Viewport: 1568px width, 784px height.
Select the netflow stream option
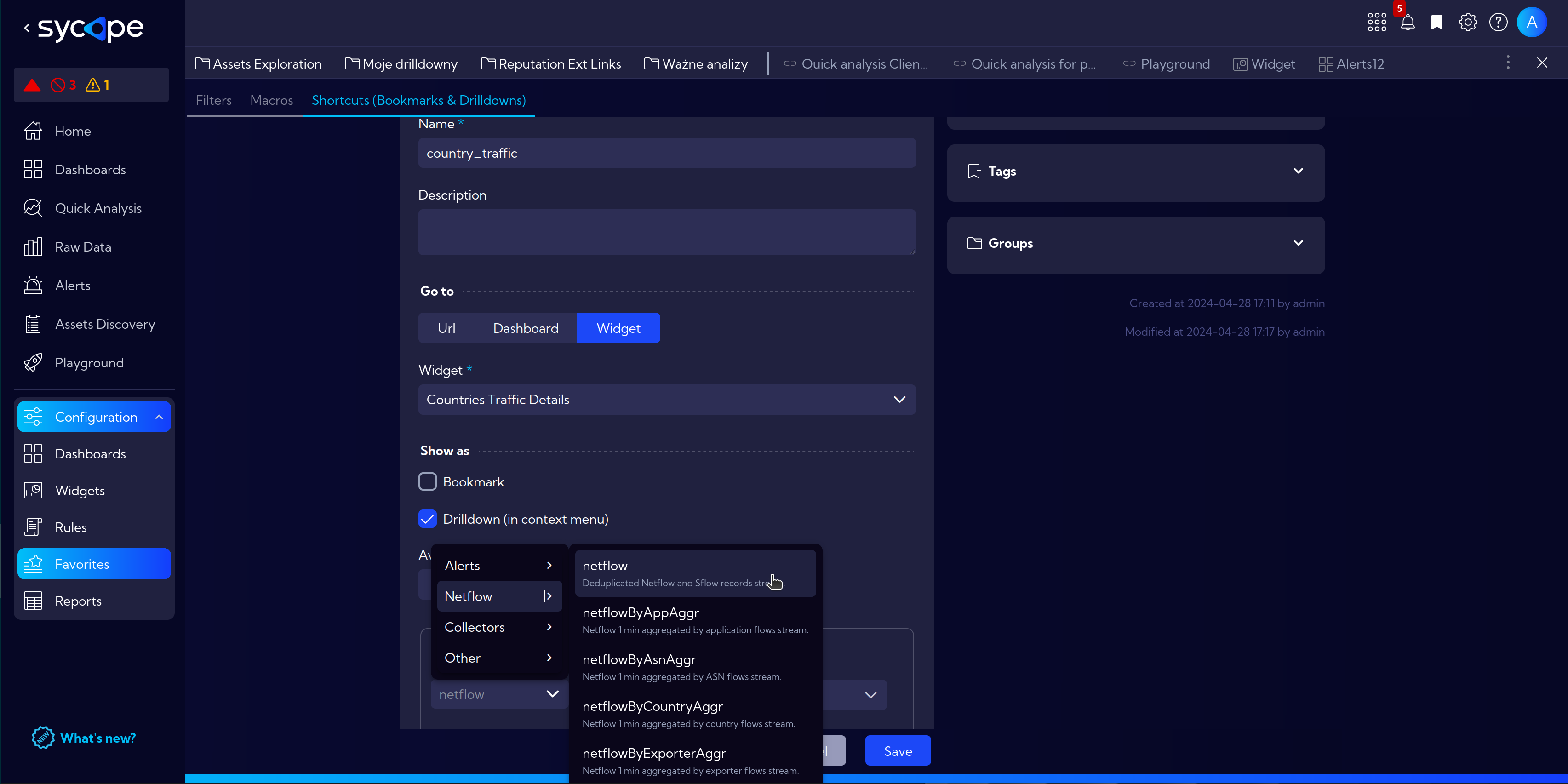coord(695,573)
